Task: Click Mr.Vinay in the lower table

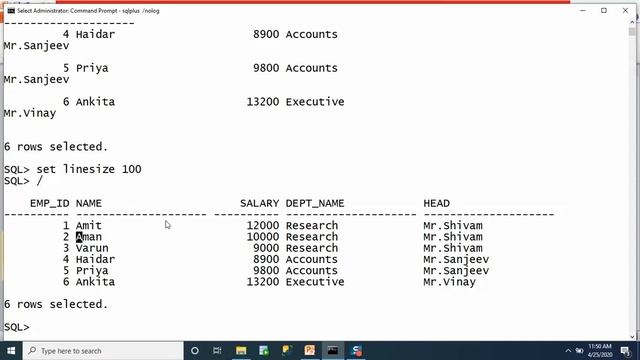Action: pos(449,282)
